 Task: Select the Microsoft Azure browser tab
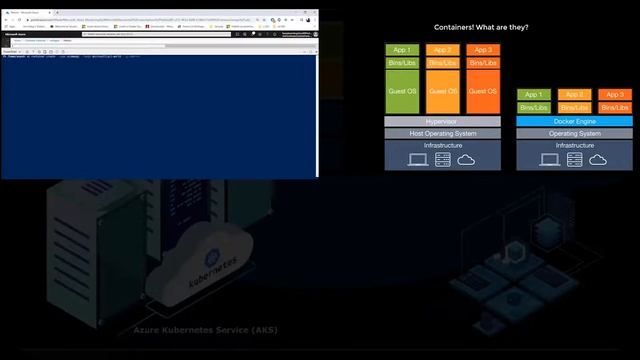click(28, 13)
